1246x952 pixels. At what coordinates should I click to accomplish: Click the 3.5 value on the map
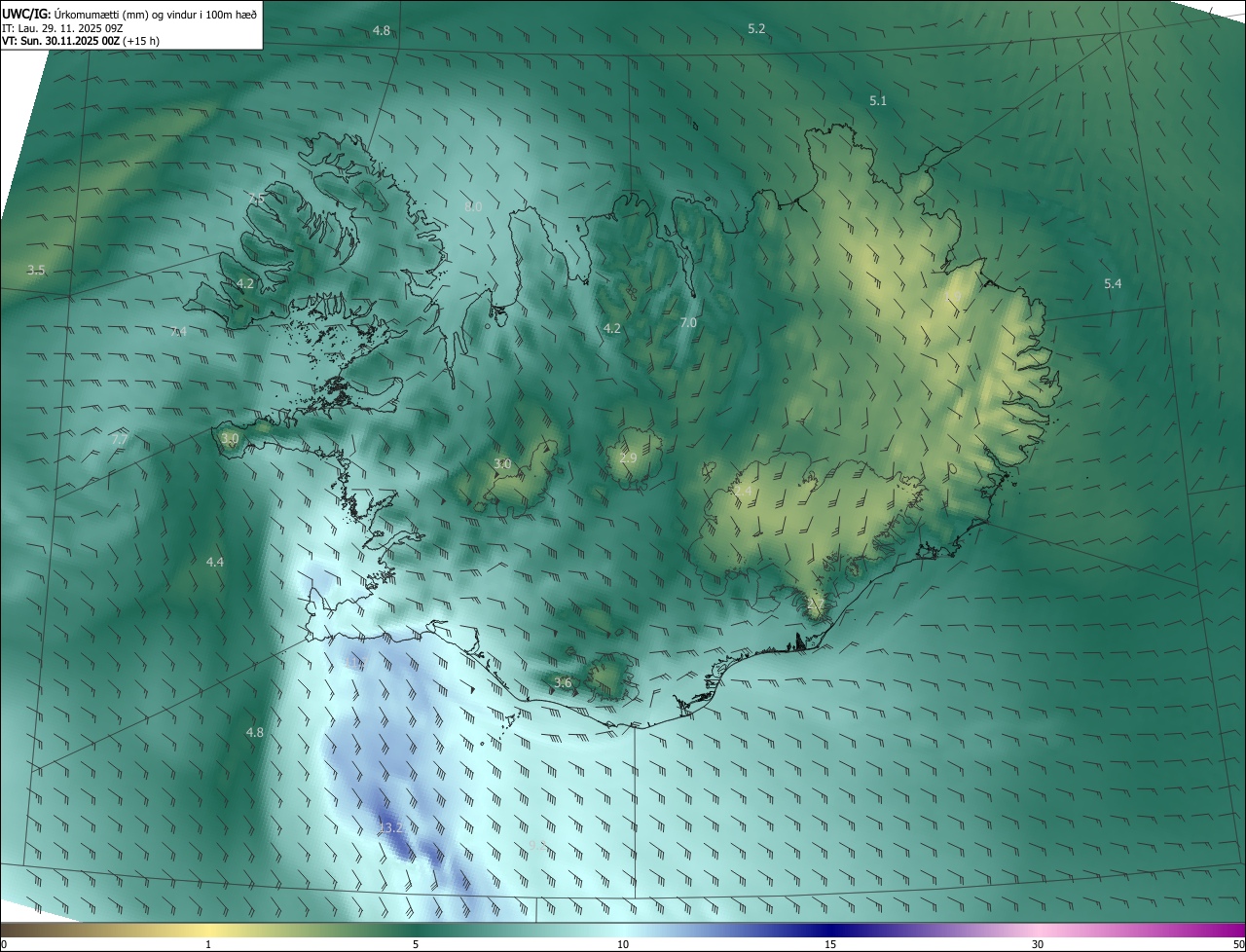coord(36,270)
